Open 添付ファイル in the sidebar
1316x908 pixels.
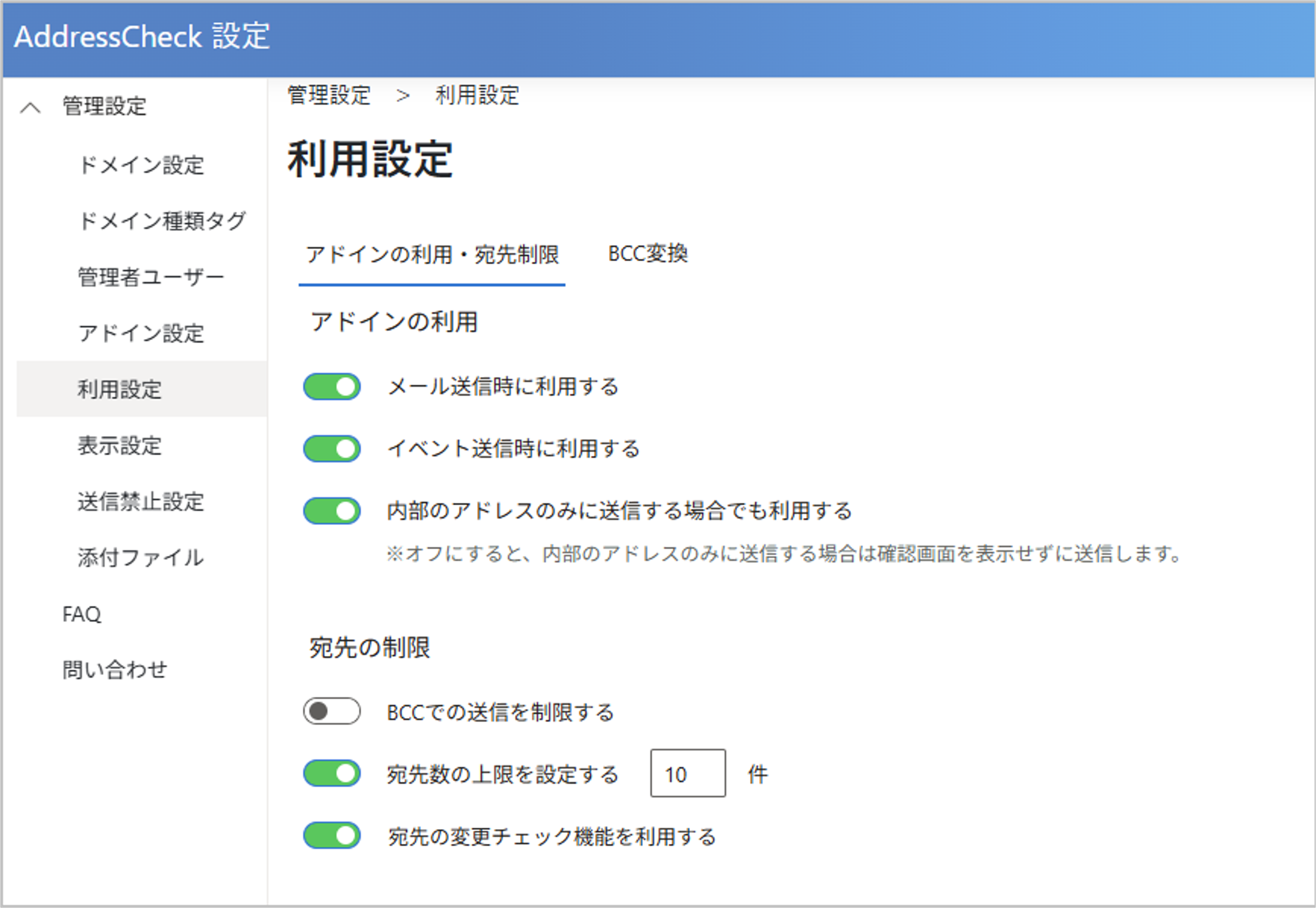[x=141, y=558]
